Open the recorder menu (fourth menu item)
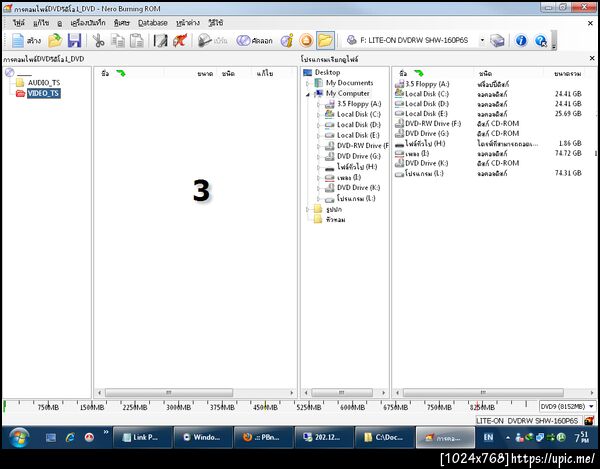Image resolution: width=600 pixels, height=469 pixels. tap(88, 23)
